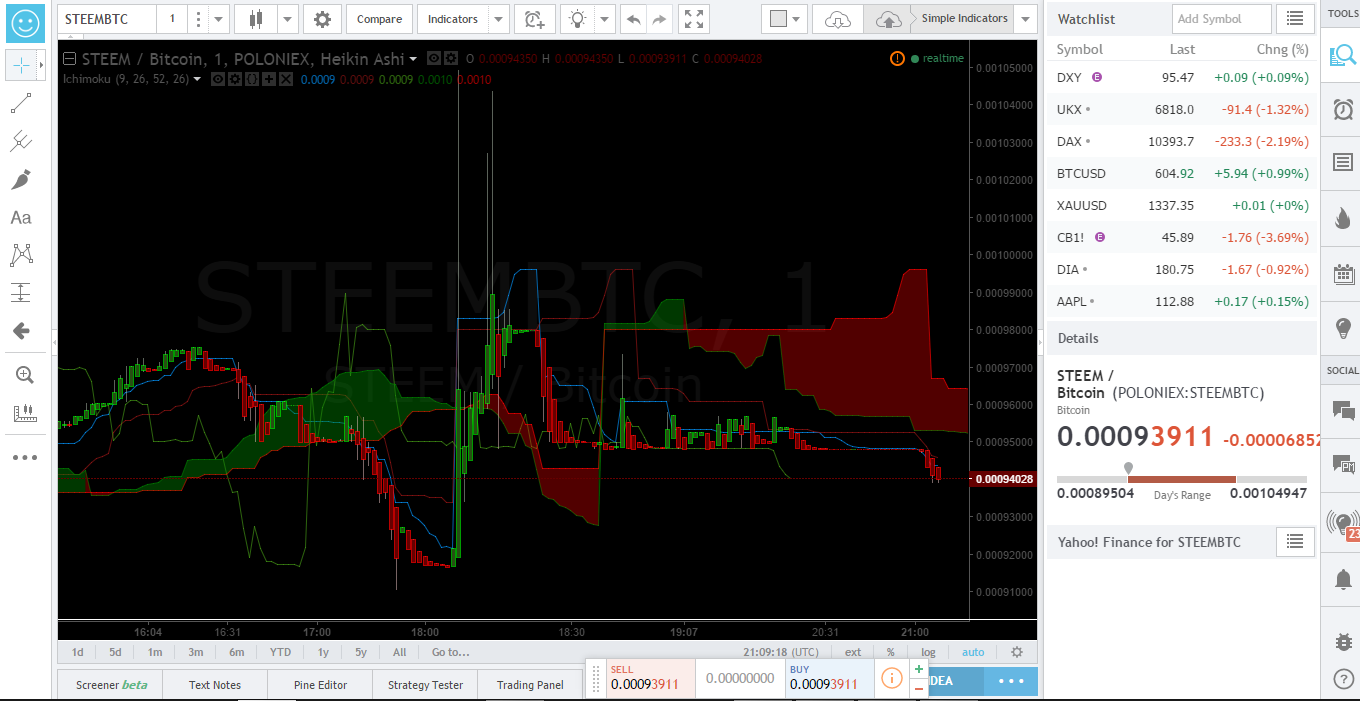Hide the STEEM / Bitcoin main series eye icon
1360x701 pixels.
click(x=434, y=59)
